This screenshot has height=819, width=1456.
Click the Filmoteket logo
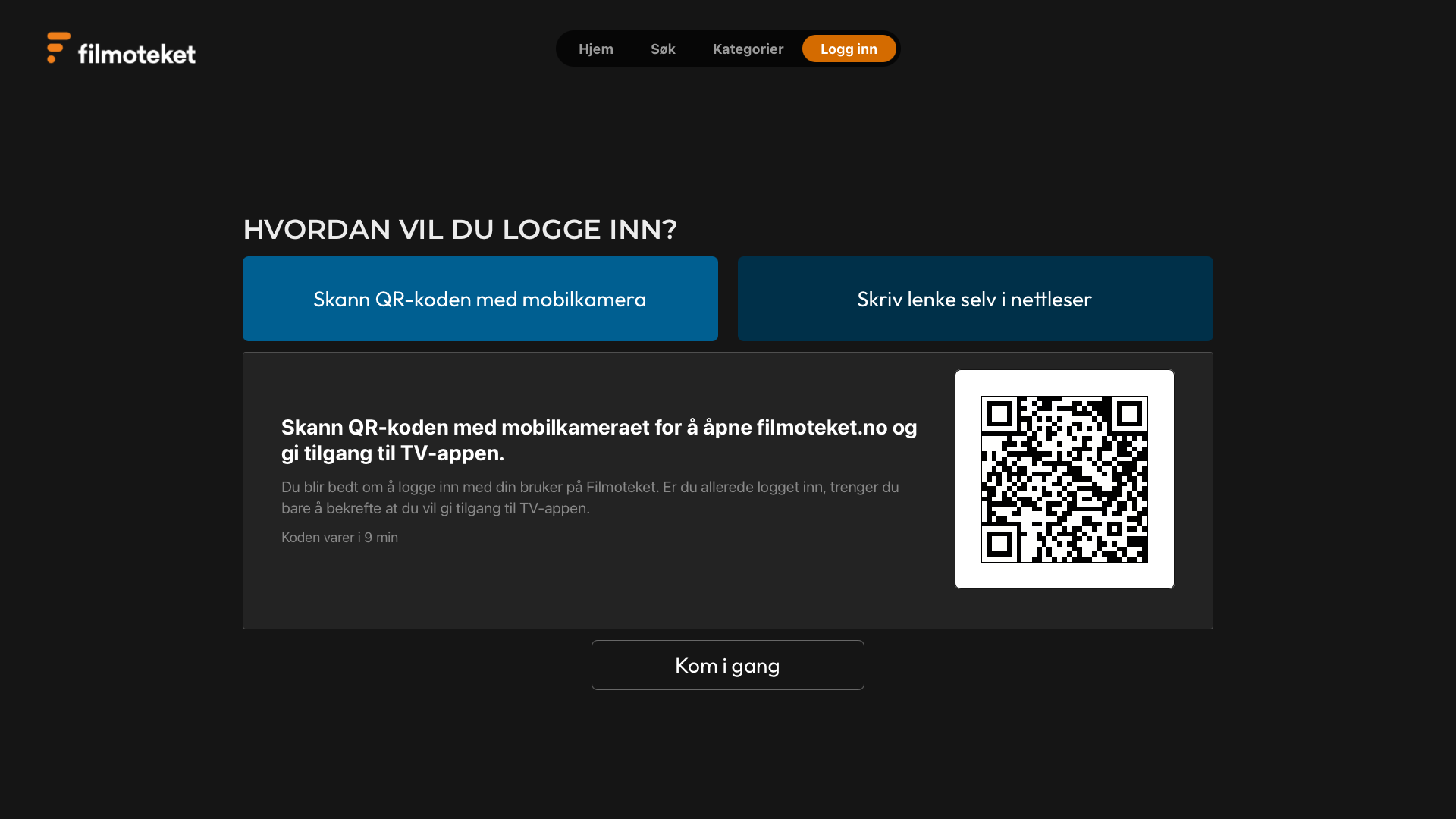[121, 49]
